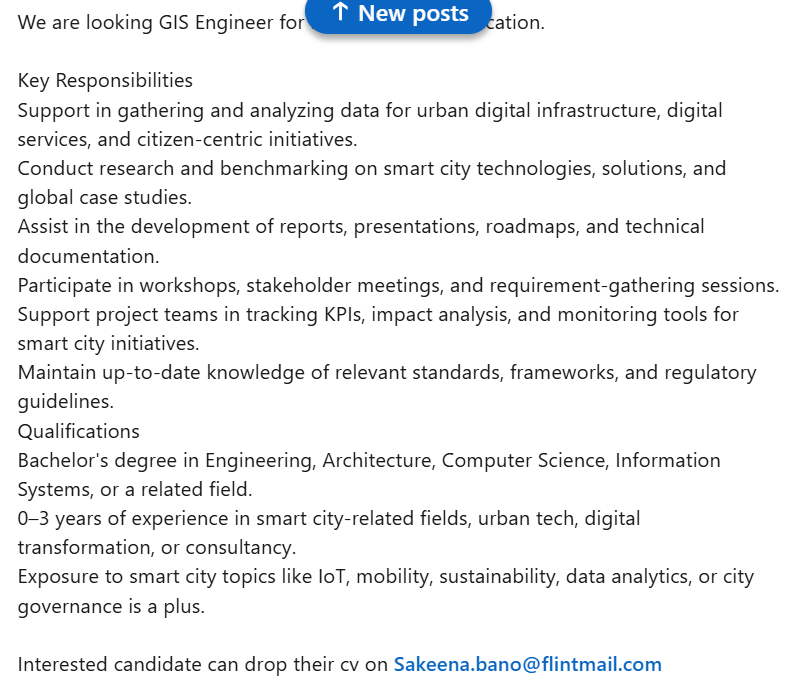Image resolution: width=785 pixels, height=682 pixels.
Task: Click the New posts button
Action: 399,14
